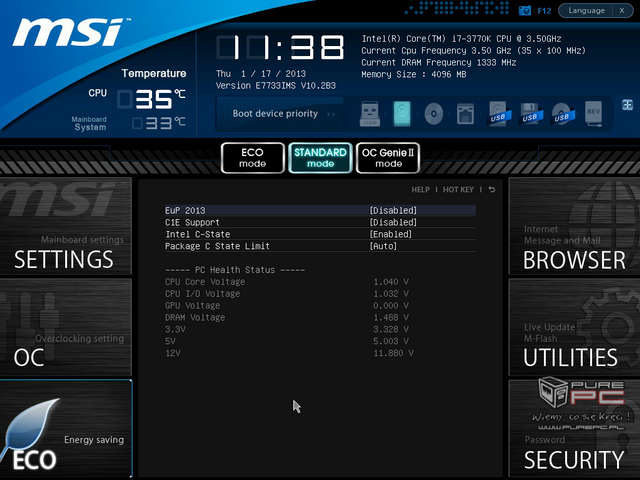The height and width of the screenshot is (480, 640).
Task: Switch to ECO mode
Action: (x=253, y=158)
